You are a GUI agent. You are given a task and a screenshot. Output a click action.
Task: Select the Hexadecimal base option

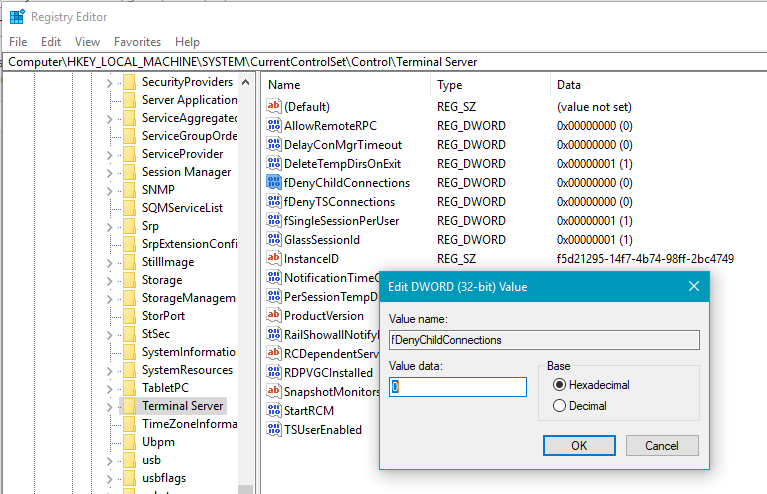(x=560, y=385)
